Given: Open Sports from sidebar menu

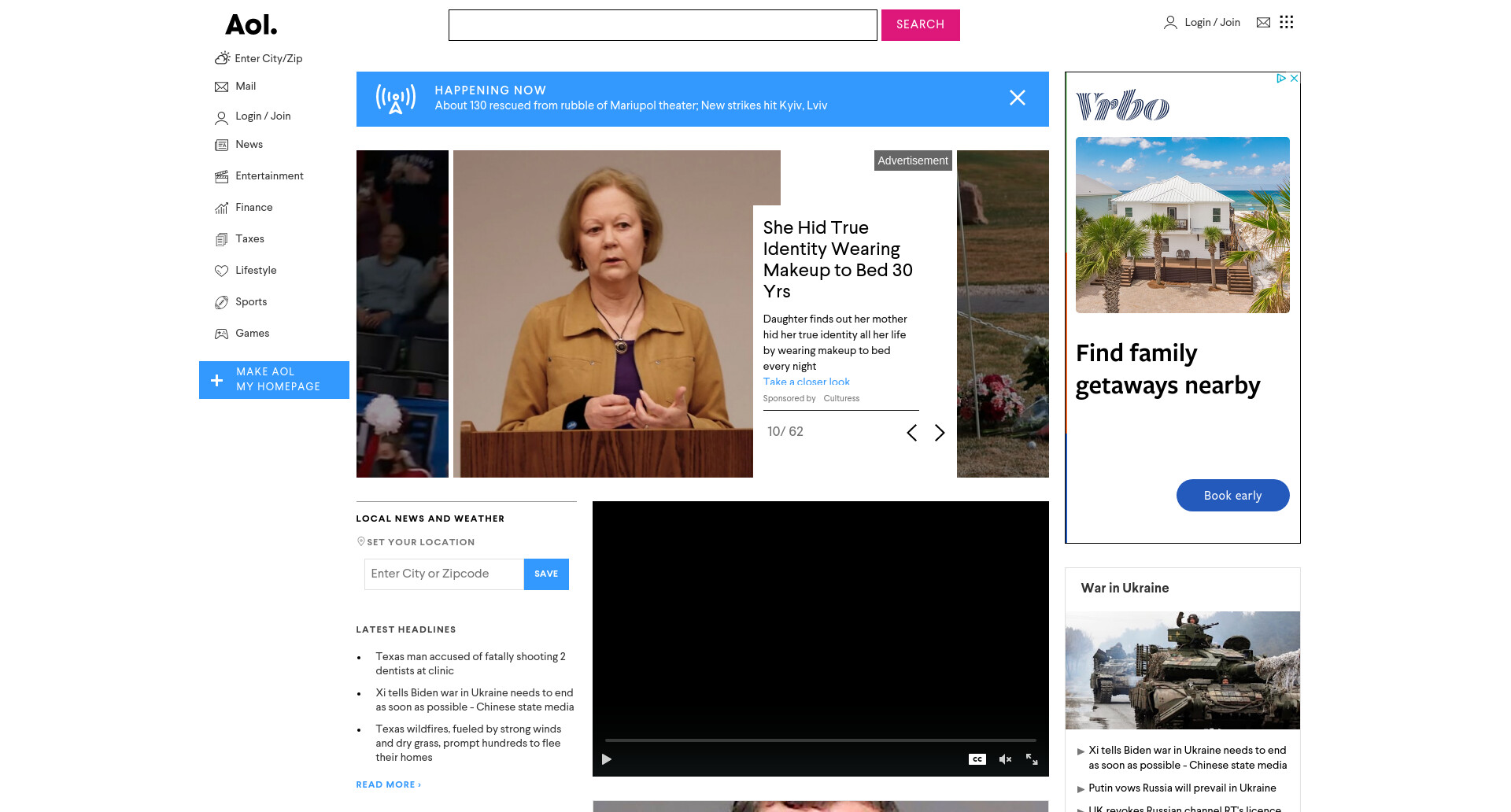Looking at the screenshot, I should 251,302.
